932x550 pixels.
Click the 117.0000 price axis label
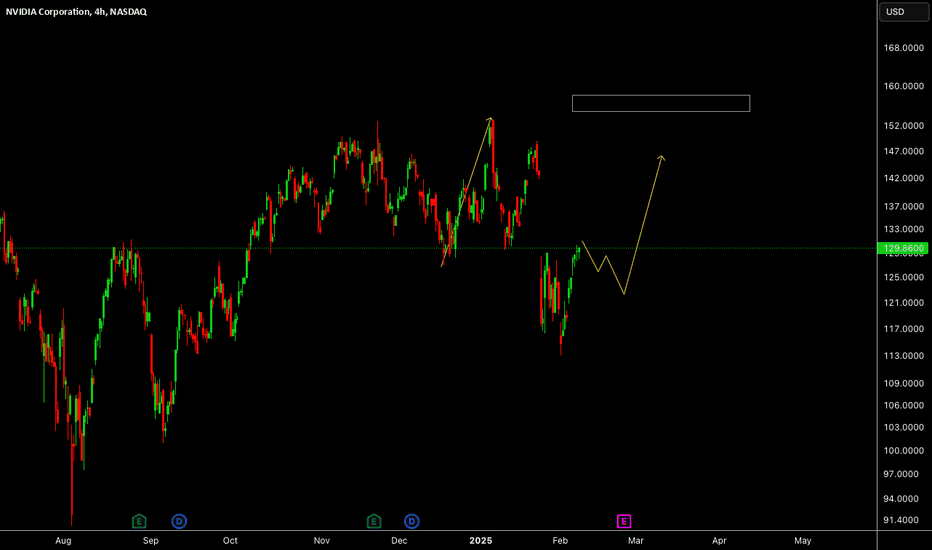[x=903, y=329]
